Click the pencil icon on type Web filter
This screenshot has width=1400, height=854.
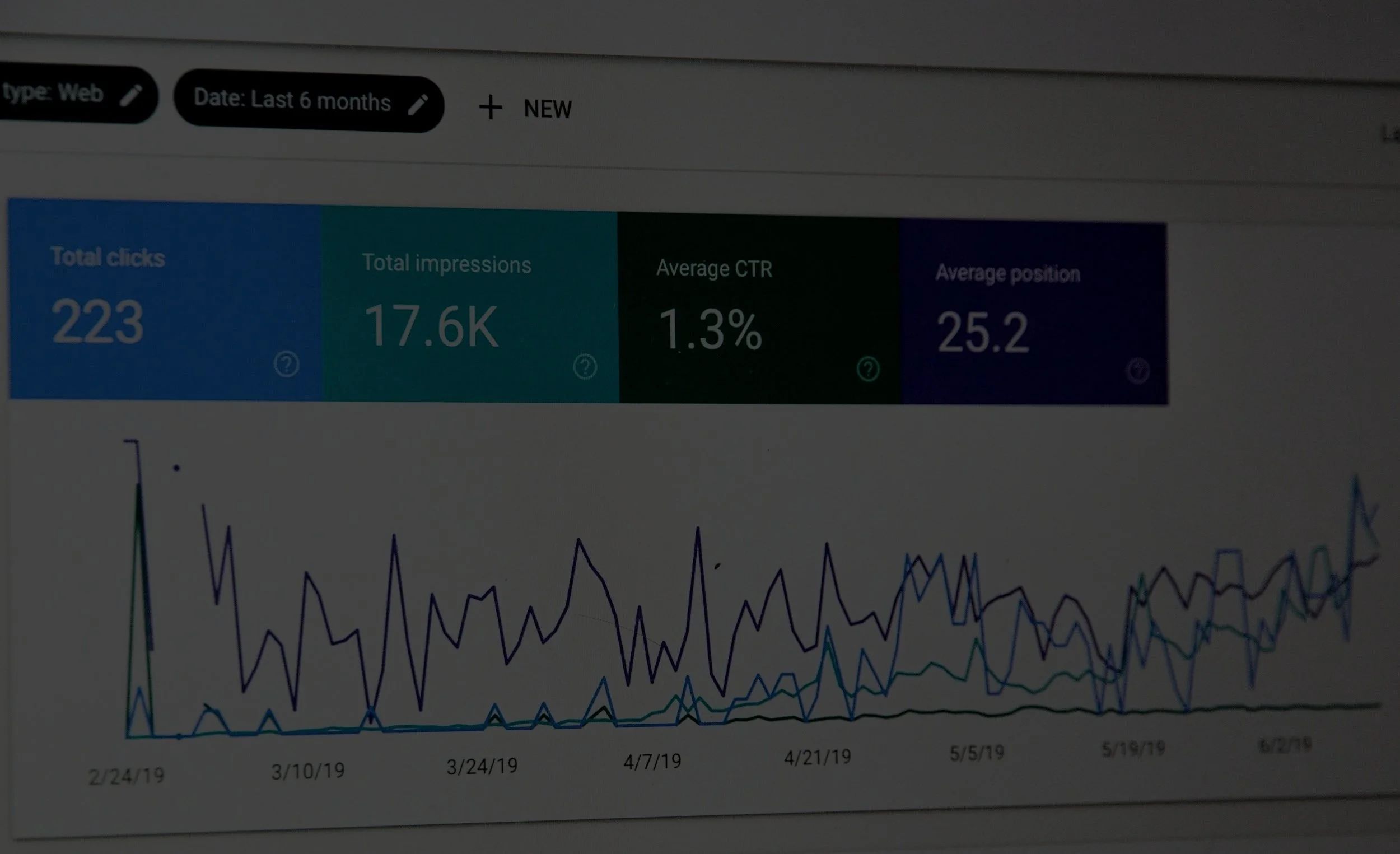point(130,95)
